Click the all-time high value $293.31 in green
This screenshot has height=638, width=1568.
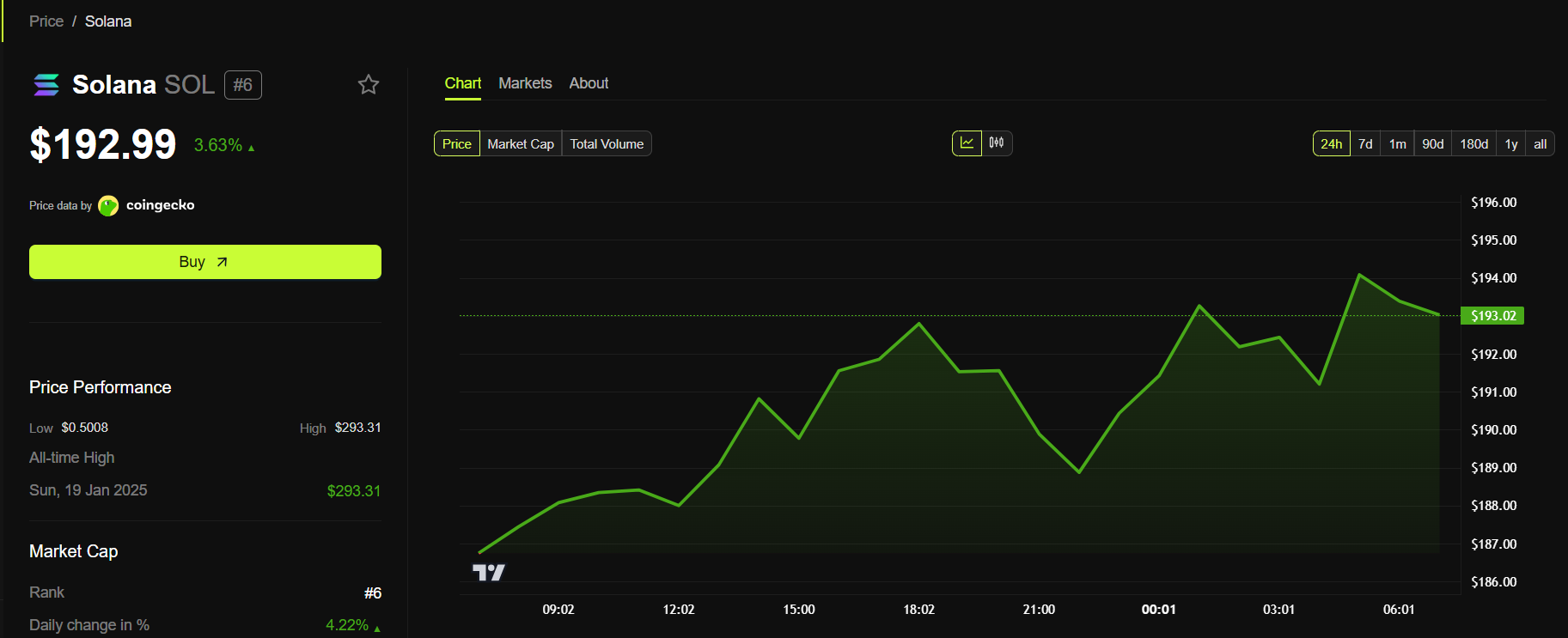[x=354, y=491]
